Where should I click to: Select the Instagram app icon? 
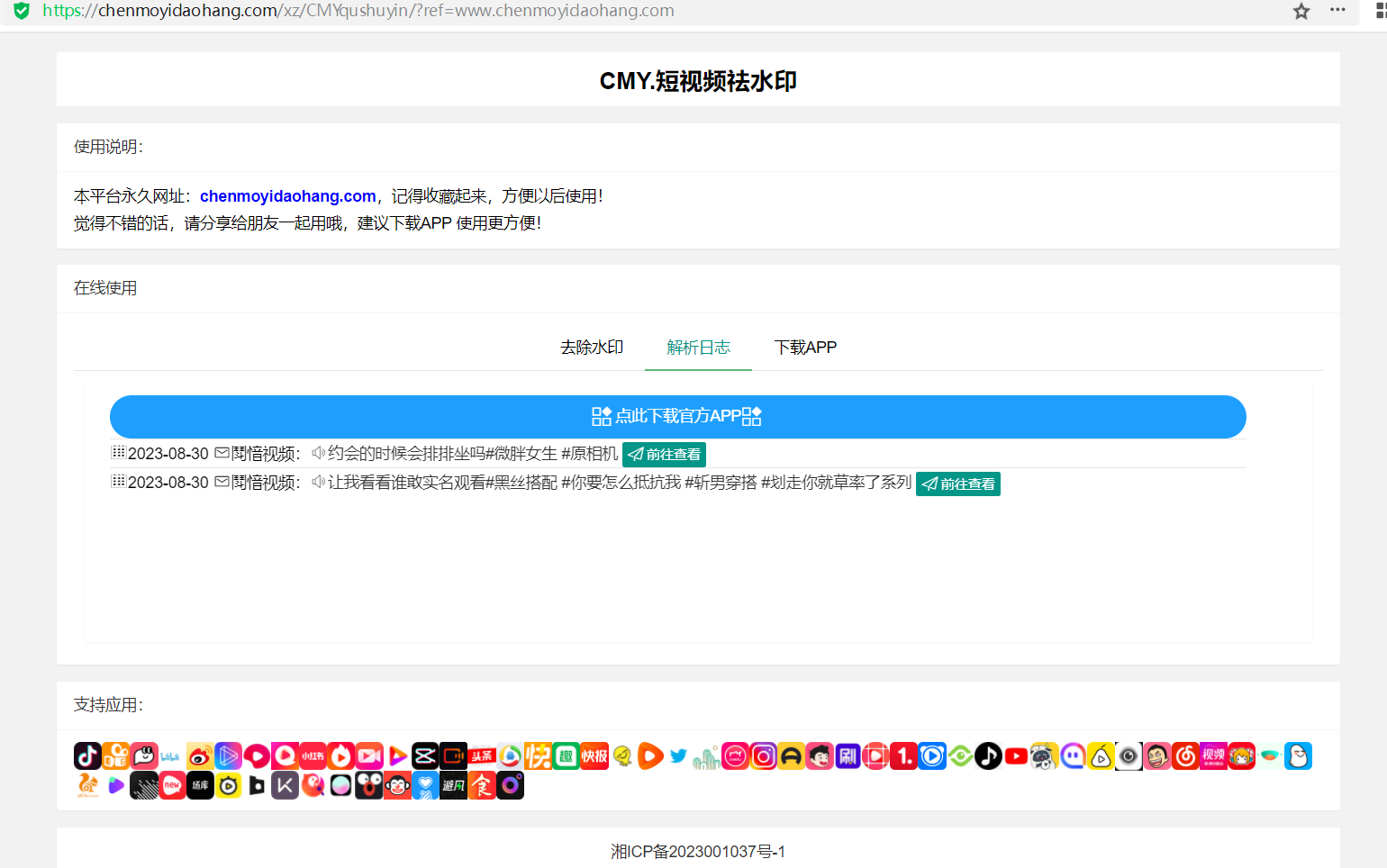(x=764, y=756)
